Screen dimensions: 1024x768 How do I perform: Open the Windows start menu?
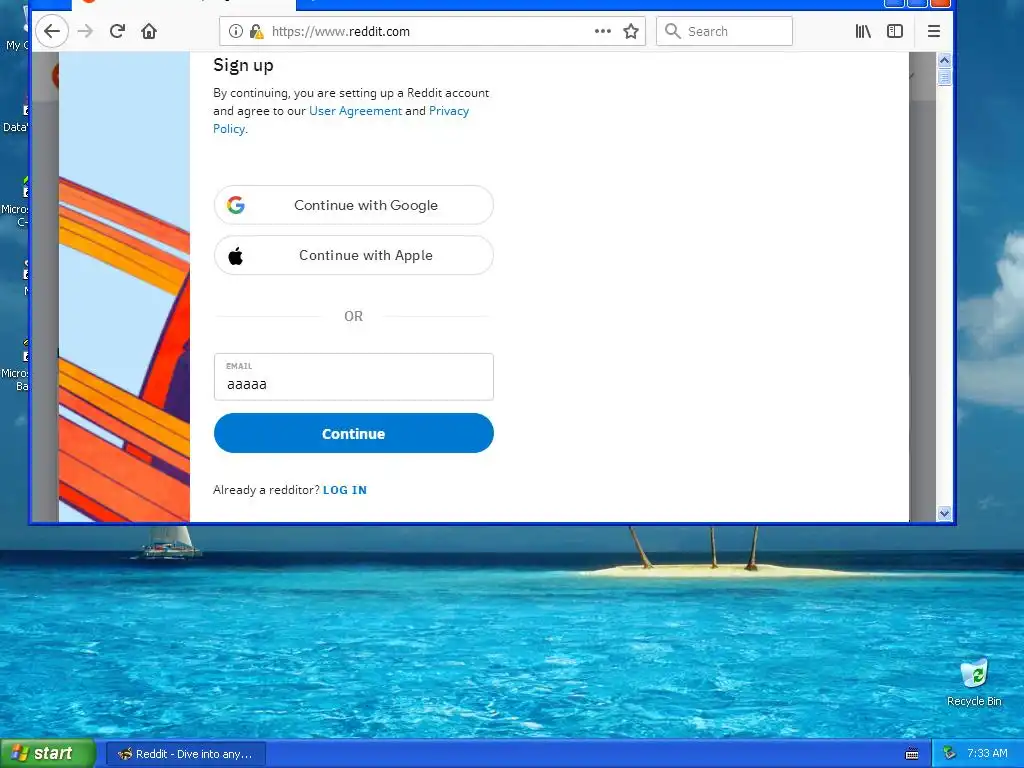point(48,754)
